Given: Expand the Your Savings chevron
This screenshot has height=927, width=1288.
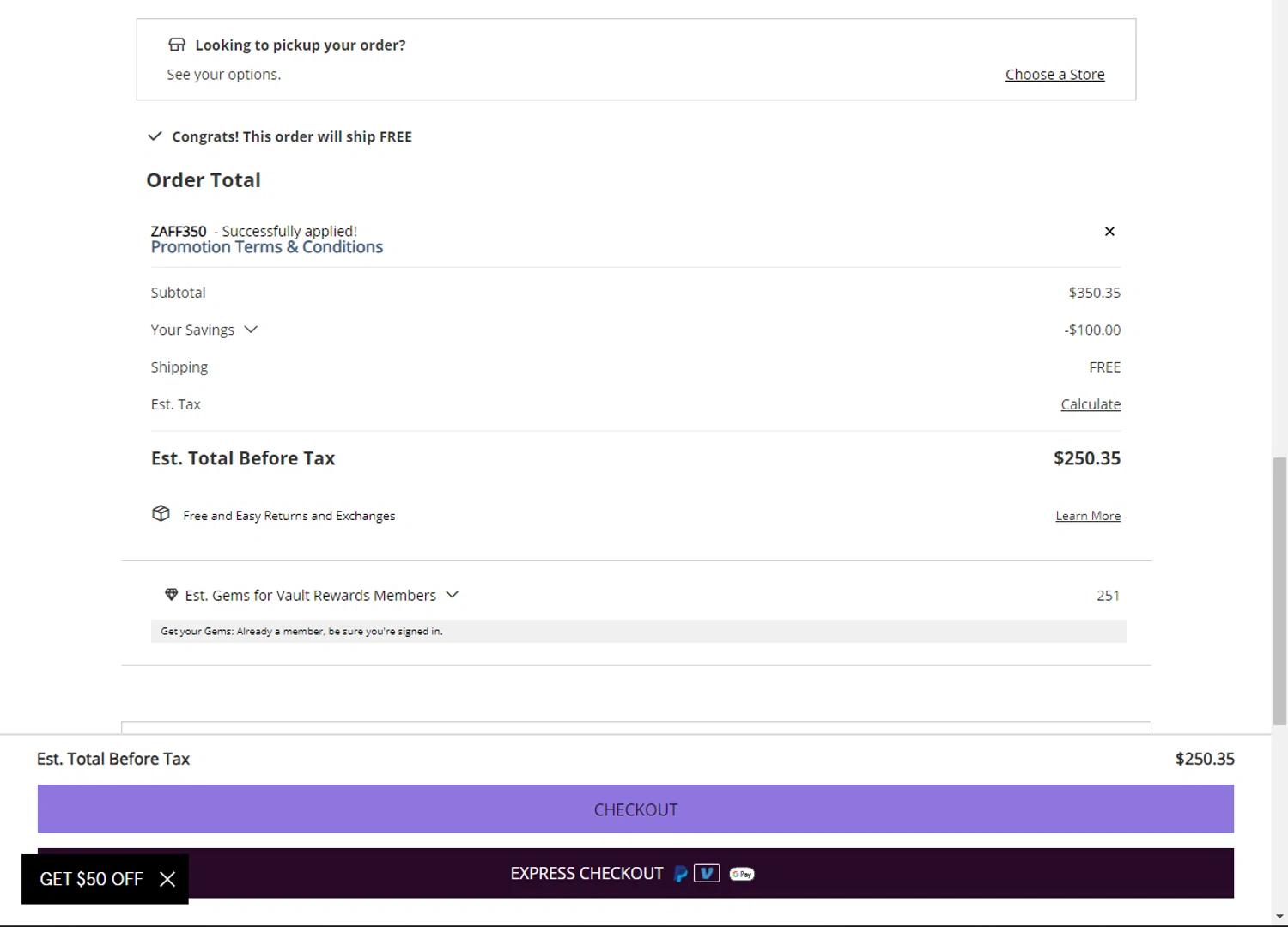Looking at the screenshot, I should click(251, 330).
